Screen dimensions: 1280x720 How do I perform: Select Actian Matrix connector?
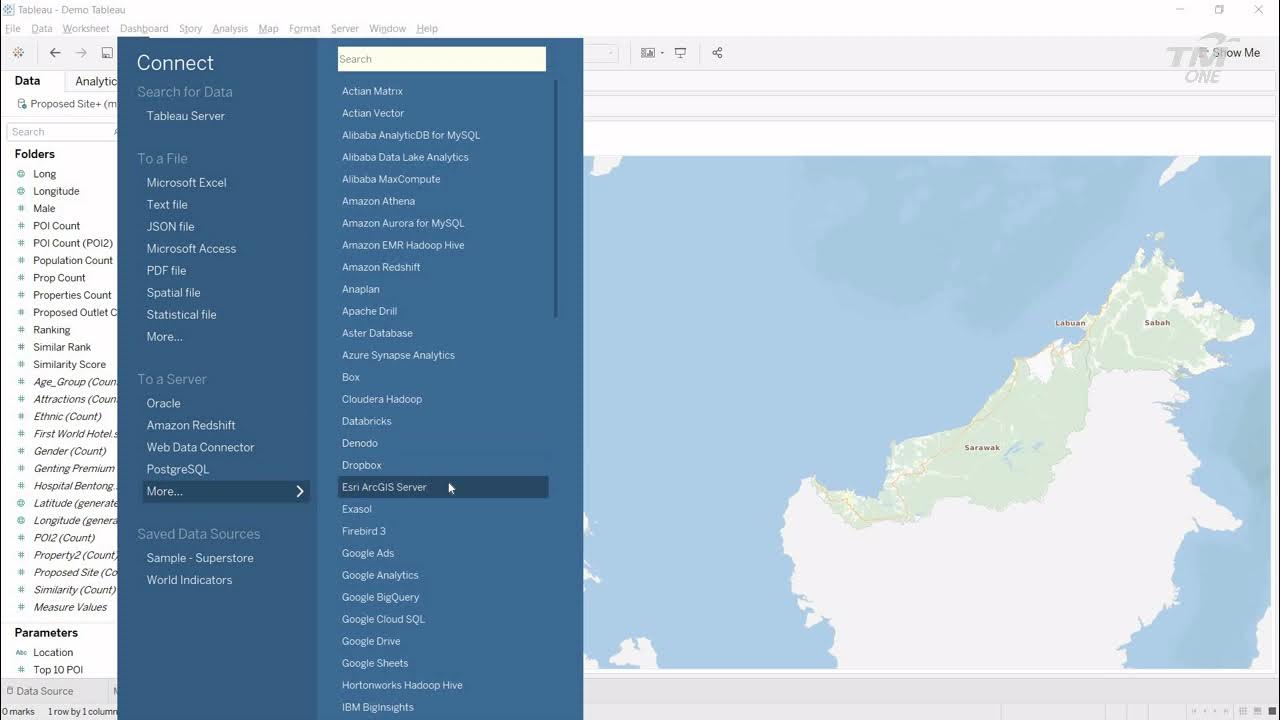[372, 91]
